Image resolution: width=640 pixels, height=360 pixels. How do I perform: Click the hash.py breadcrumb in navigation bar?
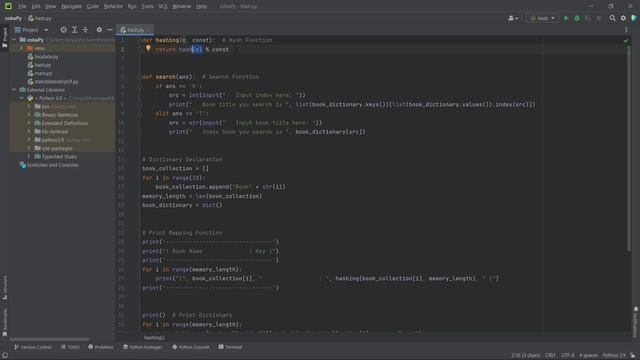[x=40, y=18]
